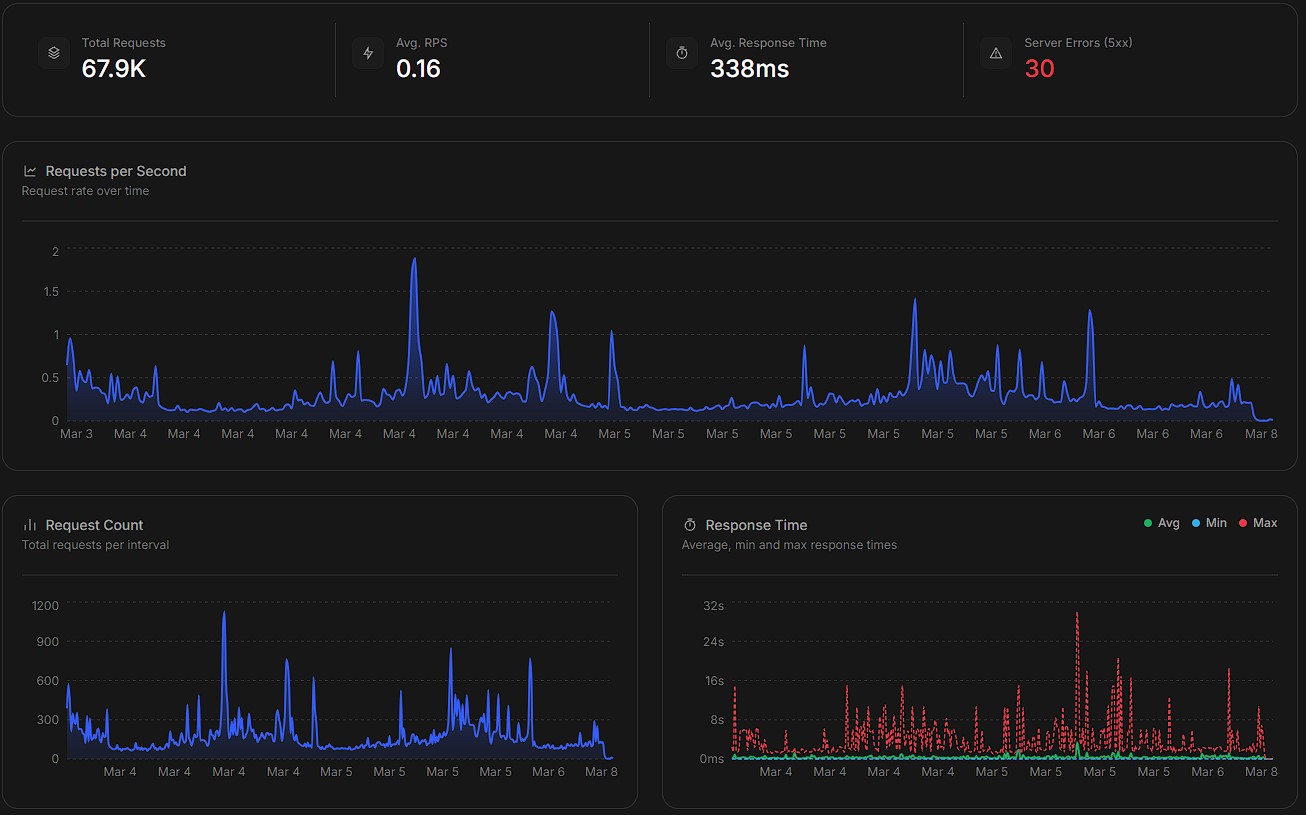Click the red Max legend dot
Viewport: 1306px width, 815px height.
[x=1243, y=523]
